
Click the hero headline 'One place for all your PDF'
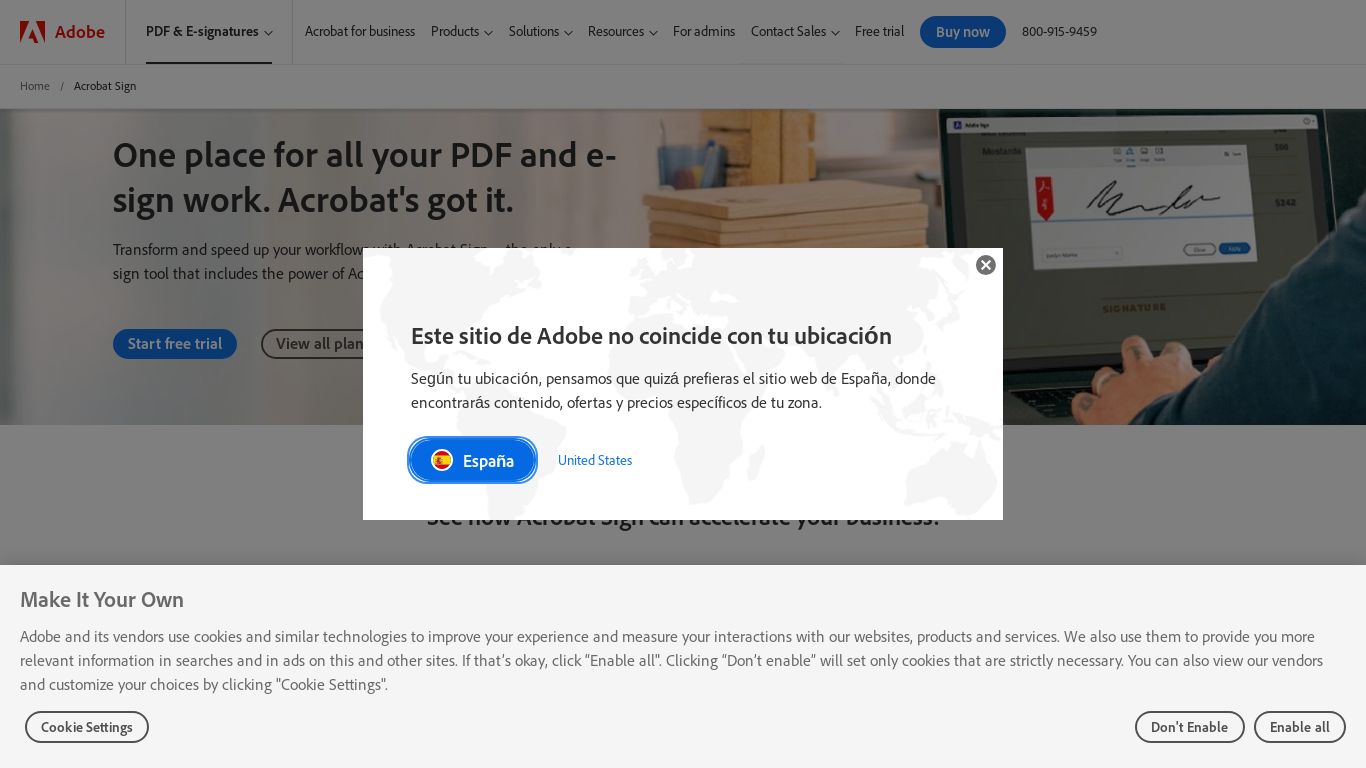[x=364, y=177]
